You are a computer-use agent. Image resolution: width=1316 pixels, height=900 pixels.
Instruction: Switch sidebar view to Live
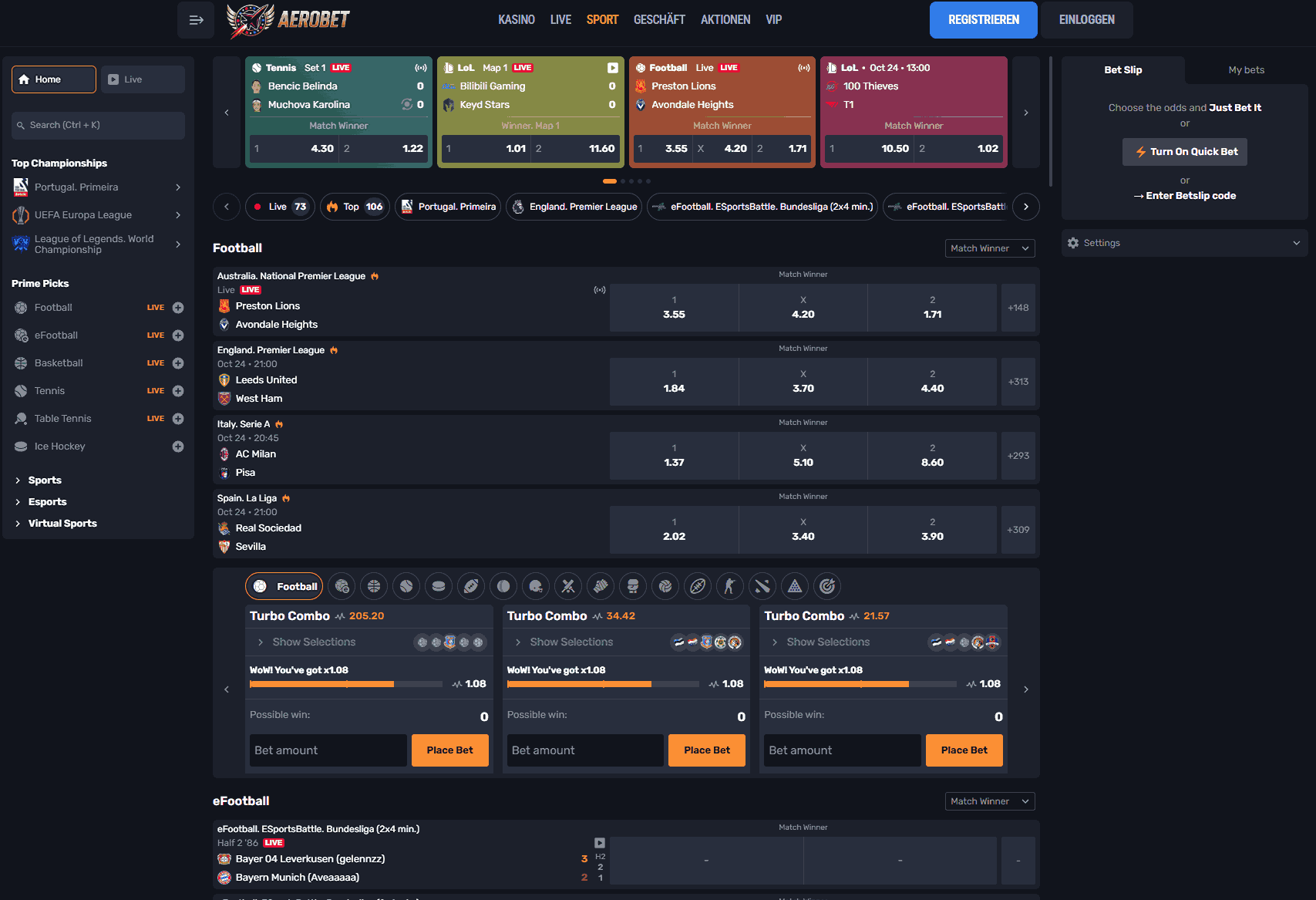[x=143, y=79]
